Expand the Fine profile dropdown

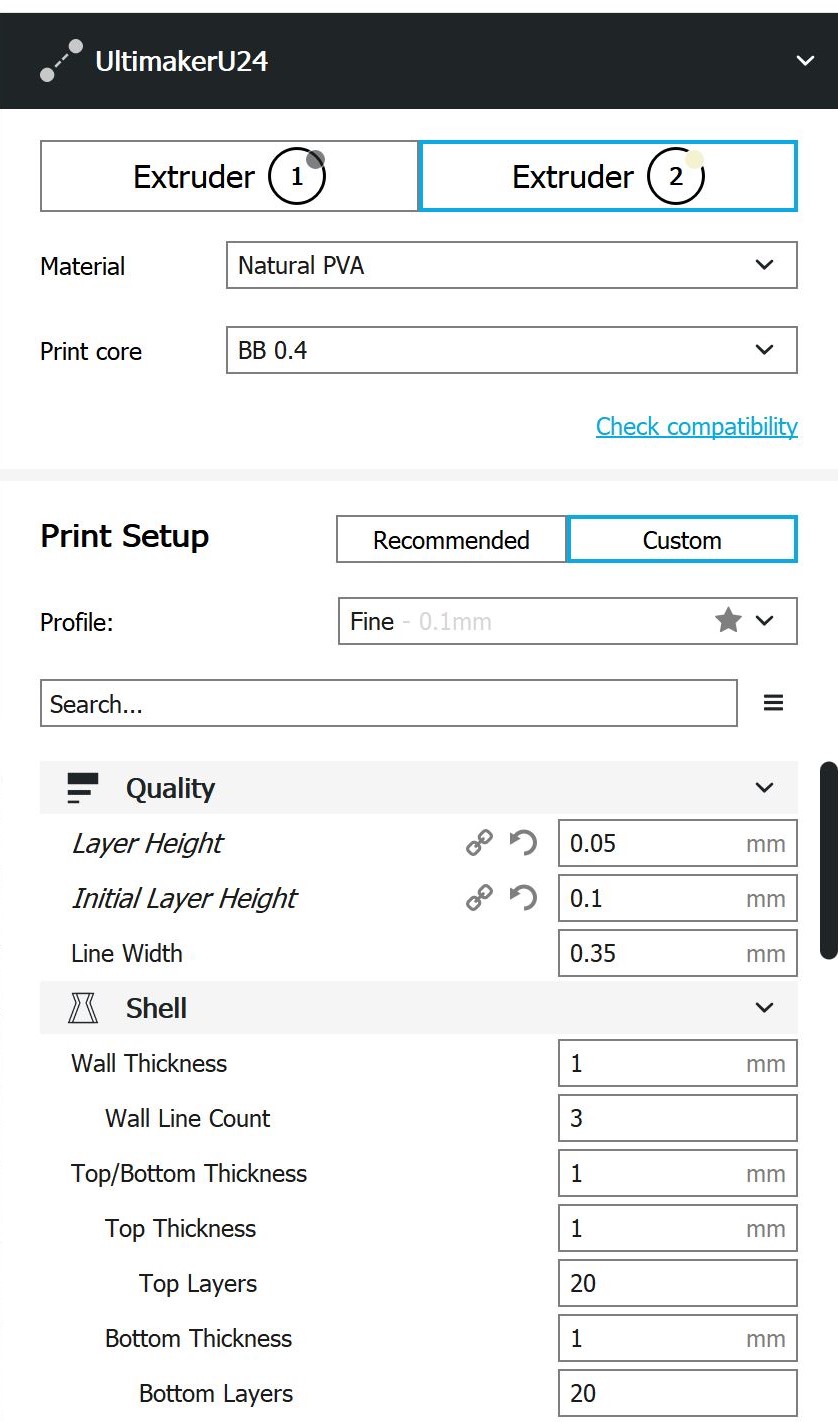coord(567,621)
